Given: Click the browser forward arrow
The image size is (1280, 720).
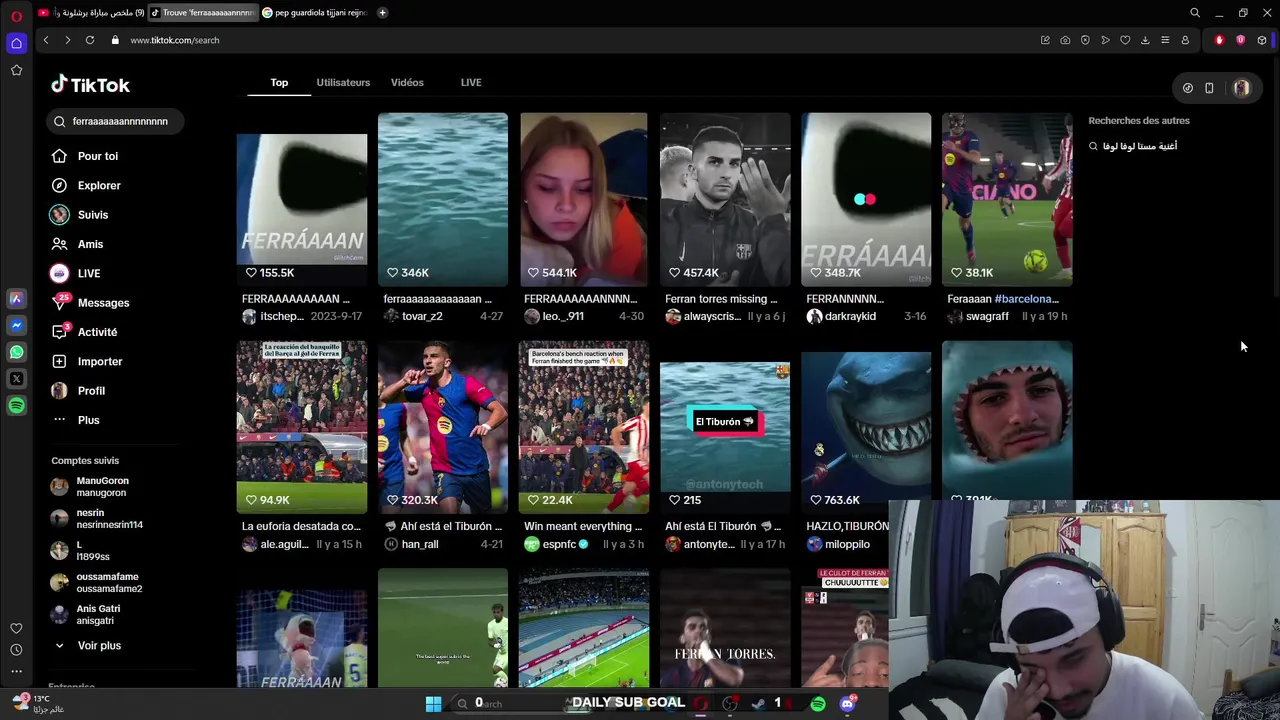Looking at the screenshot, I should click(x=67, y=40).
